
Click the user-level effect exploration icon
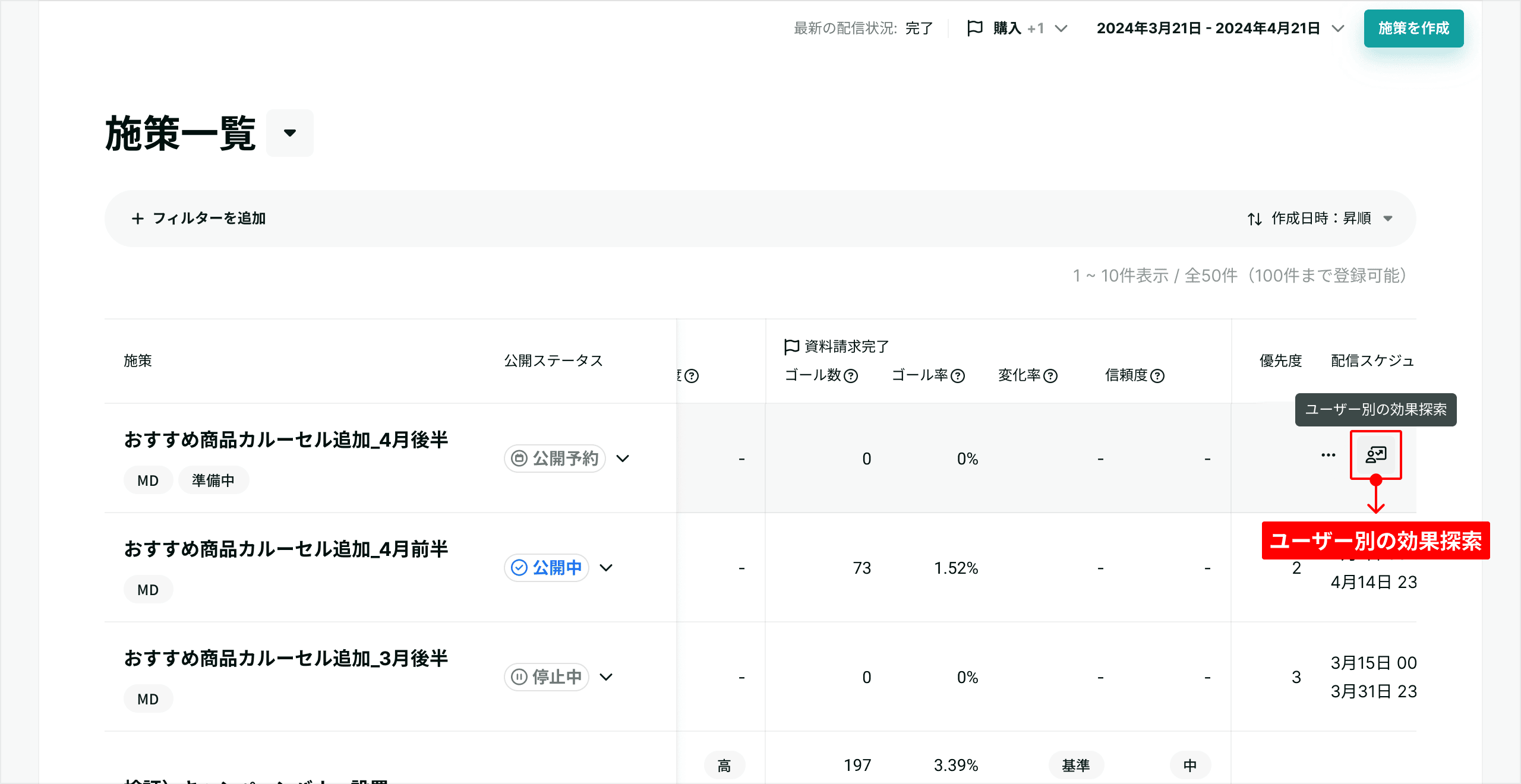(x=1375, y=455)
